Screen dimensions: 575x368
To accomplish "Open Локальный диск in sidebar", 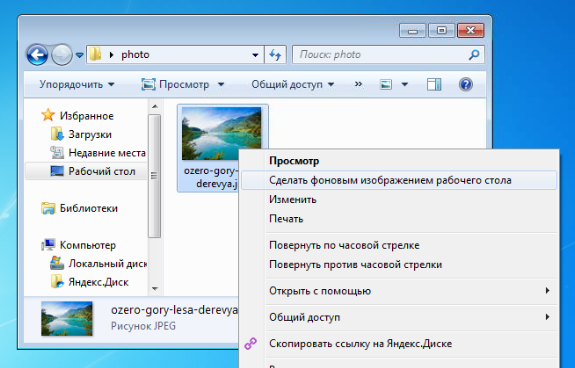I will (107, 264).
